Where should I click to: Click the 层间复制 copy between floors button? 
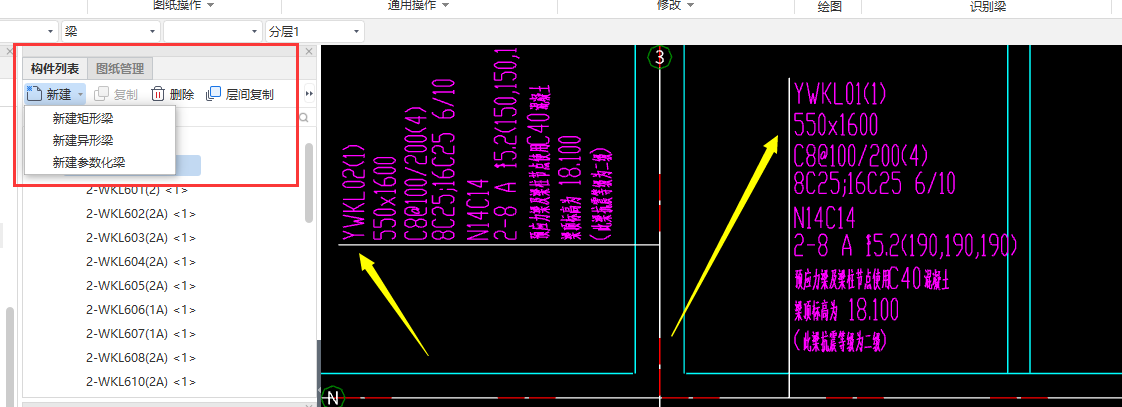pos(239,94)
